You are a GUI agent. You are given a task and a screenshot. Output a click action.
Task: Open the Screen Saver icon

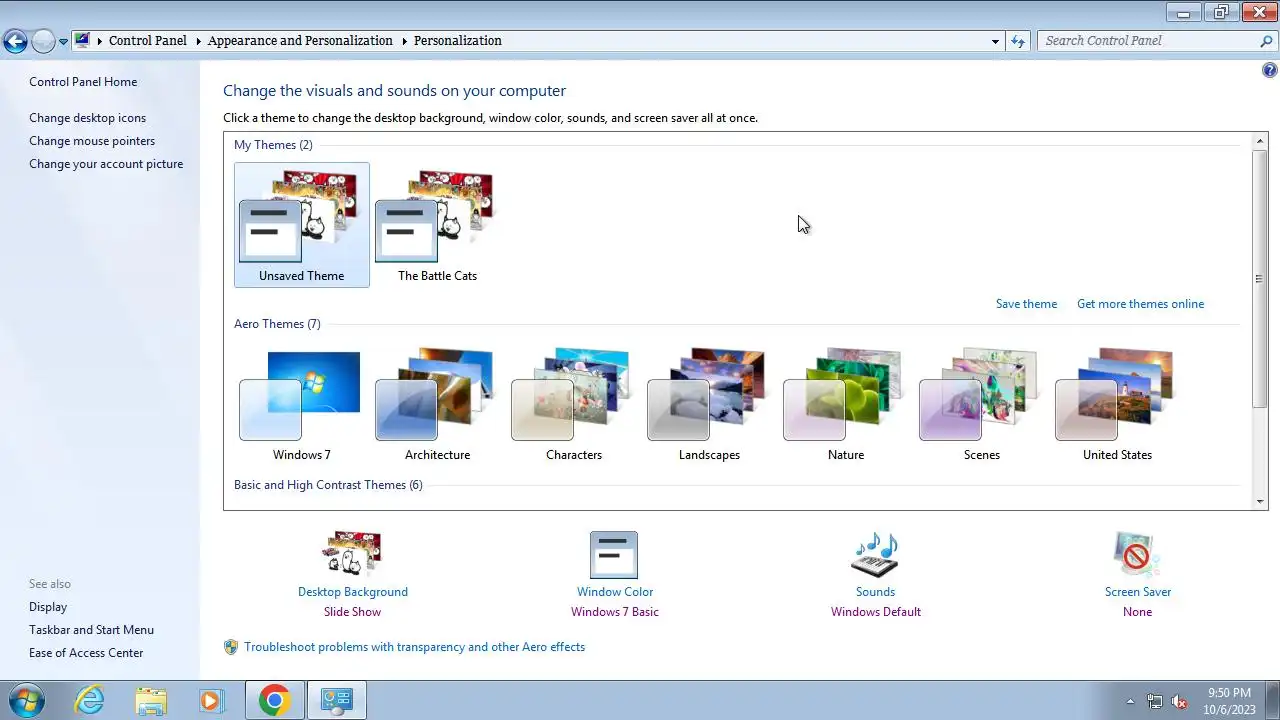tap(1137, 554)
